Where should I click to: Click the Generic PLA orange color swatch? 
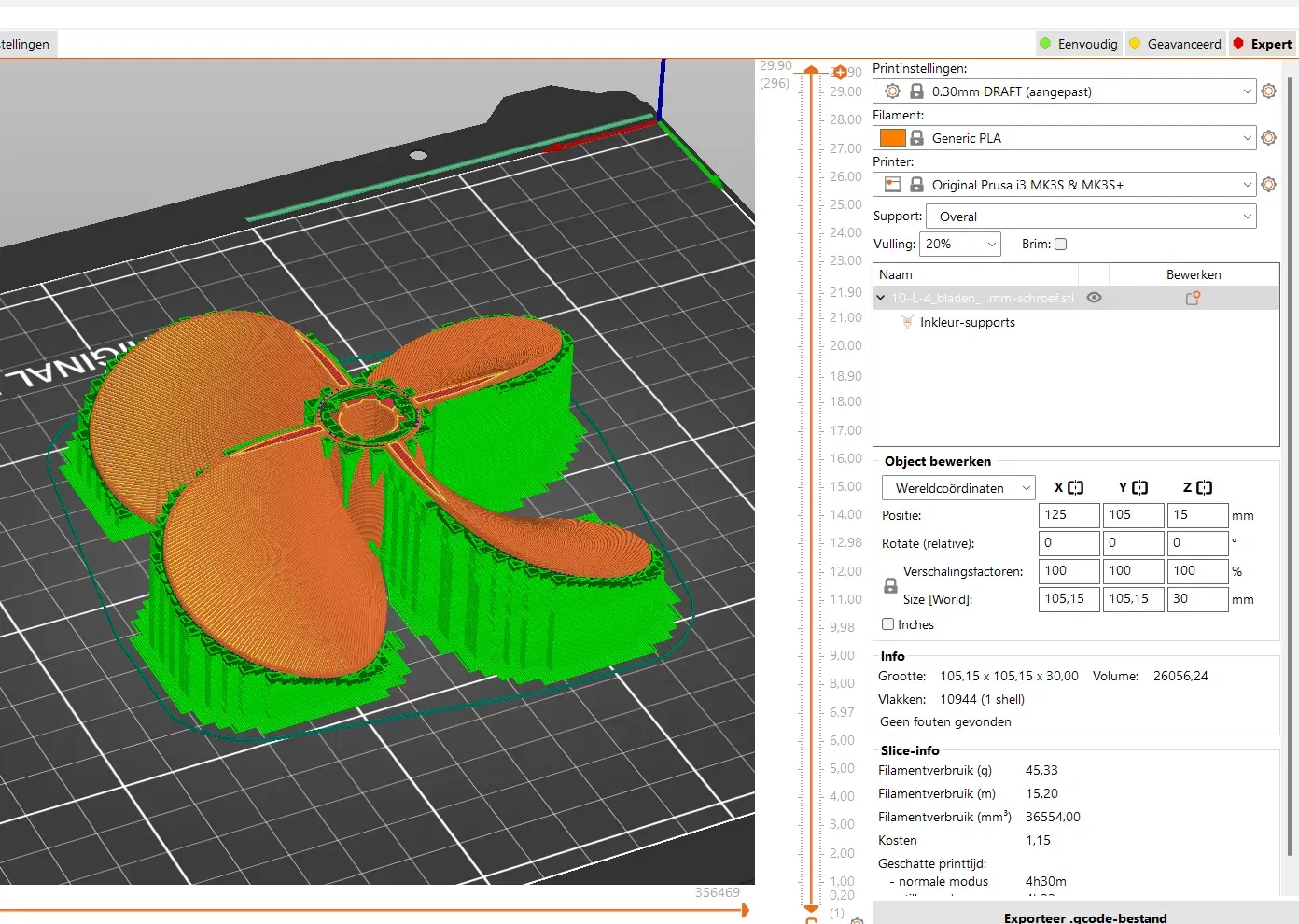(x=892, y=138)
